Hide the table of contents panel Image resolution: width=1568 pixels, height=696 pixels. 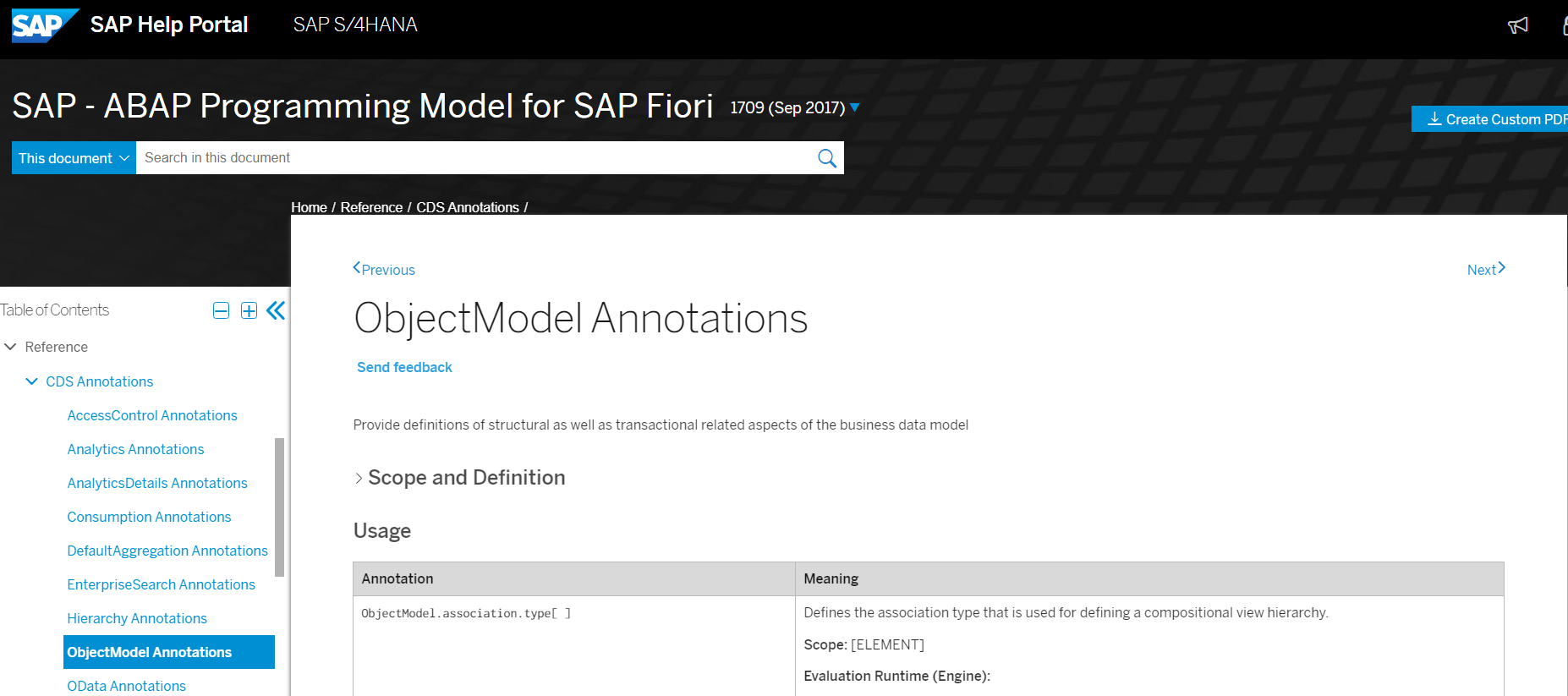pyautogui.click(x=276, y=310)
